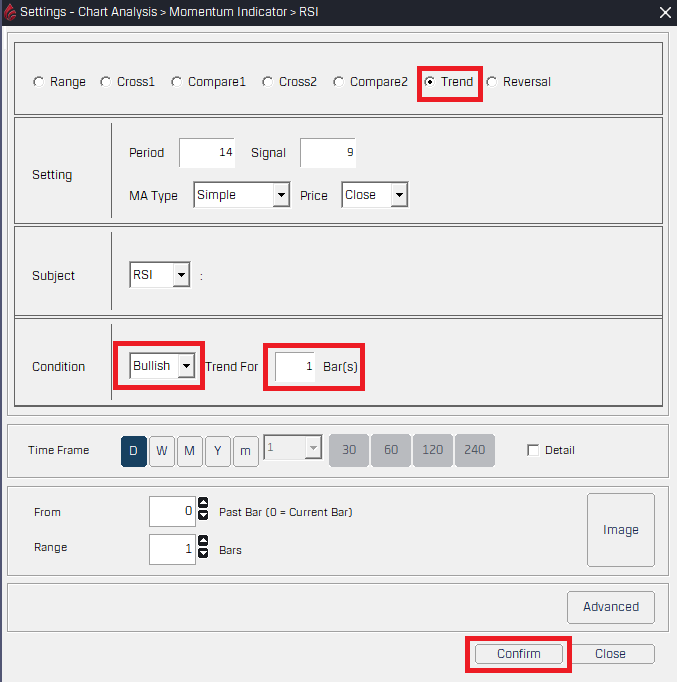Viewport: 677px width, 682px height.
Task: Click the Image button
Action: (x=620, y=530)
